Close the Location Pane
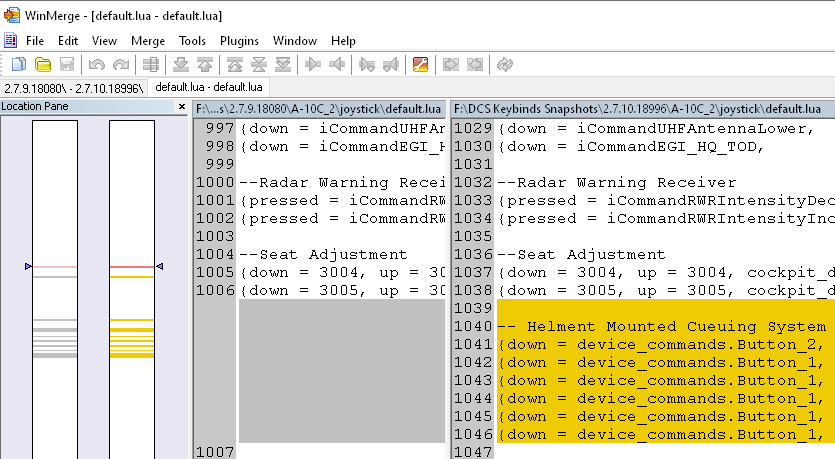The image size is (835, 459). pos(182,106)
